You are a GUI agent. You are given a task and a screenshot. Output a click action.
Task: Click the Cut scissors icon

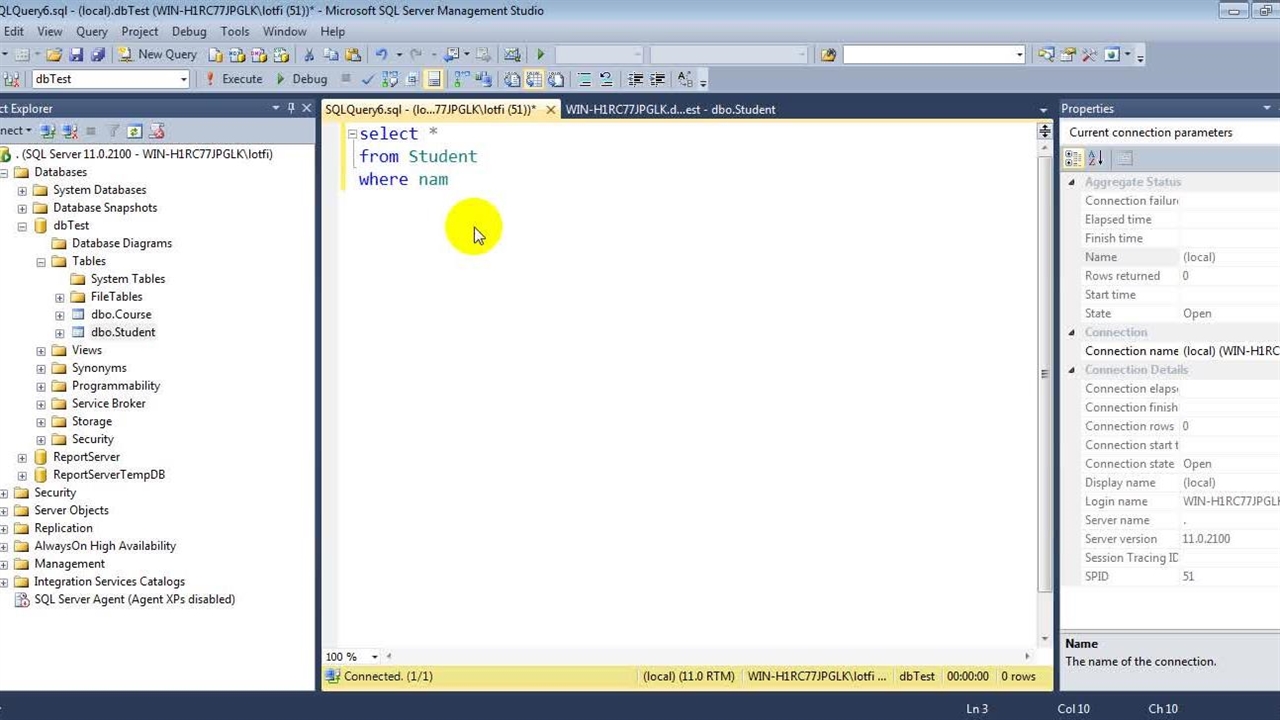coord(309,55)
